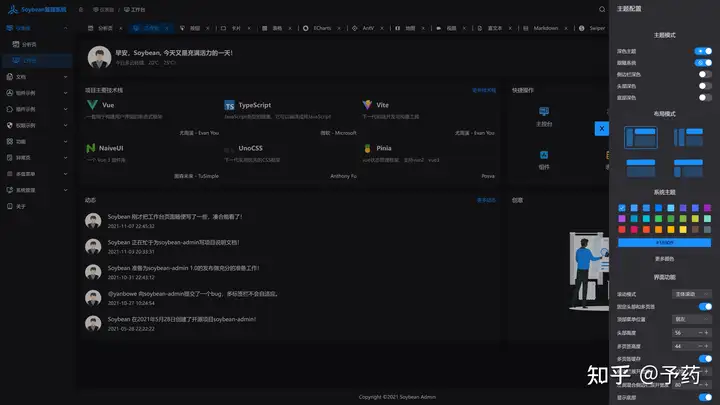
Task: Click the 更多动态 link in activity card
Action: pos(486,200)
